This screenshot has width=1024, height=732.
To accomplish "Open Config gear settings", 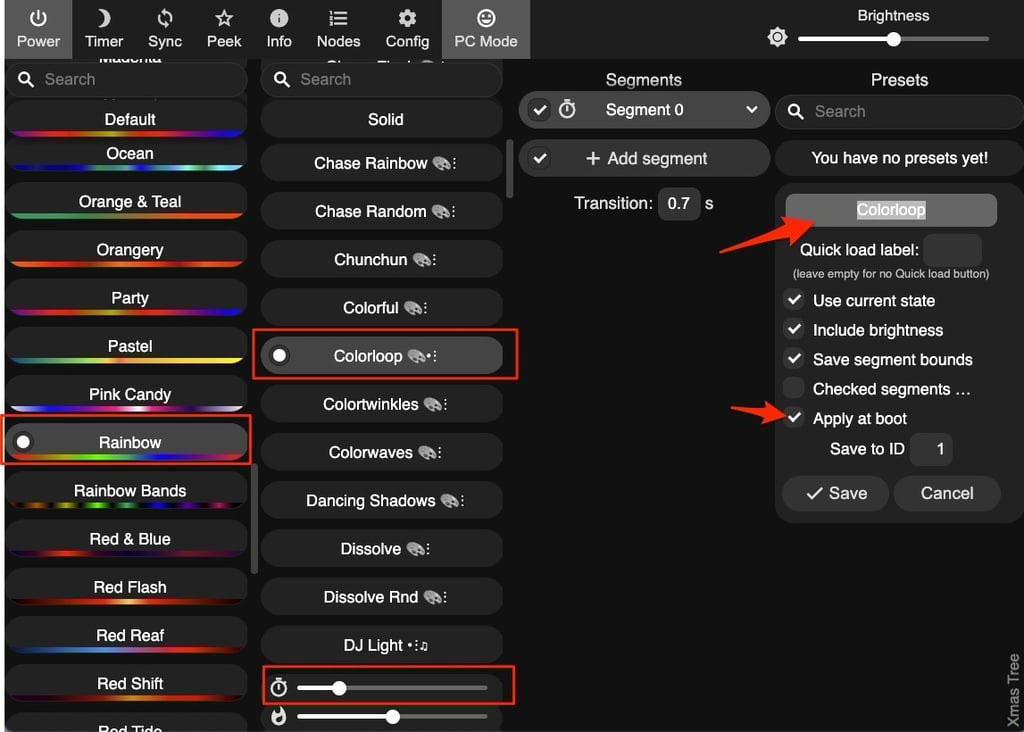I will [x=407, y=19].
